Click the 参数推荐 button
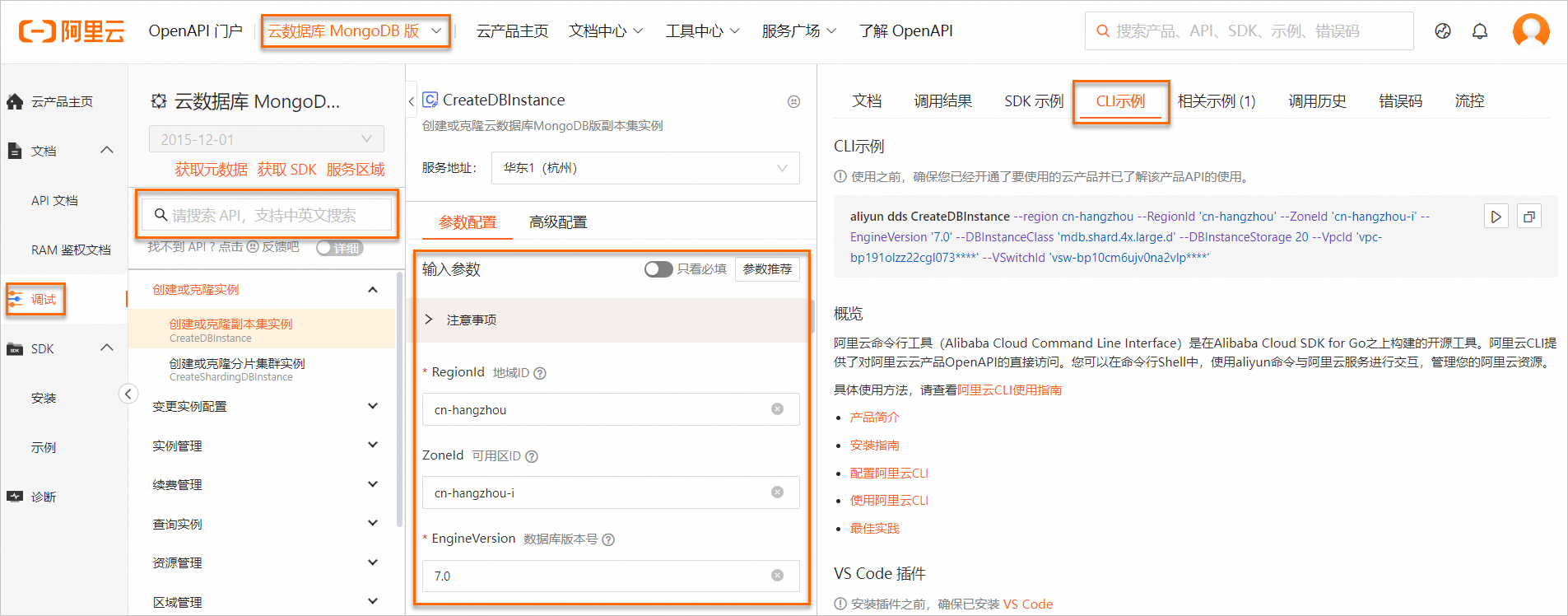Image resolution: width=1568 pixels, height=616 pixels. (767, 269)
